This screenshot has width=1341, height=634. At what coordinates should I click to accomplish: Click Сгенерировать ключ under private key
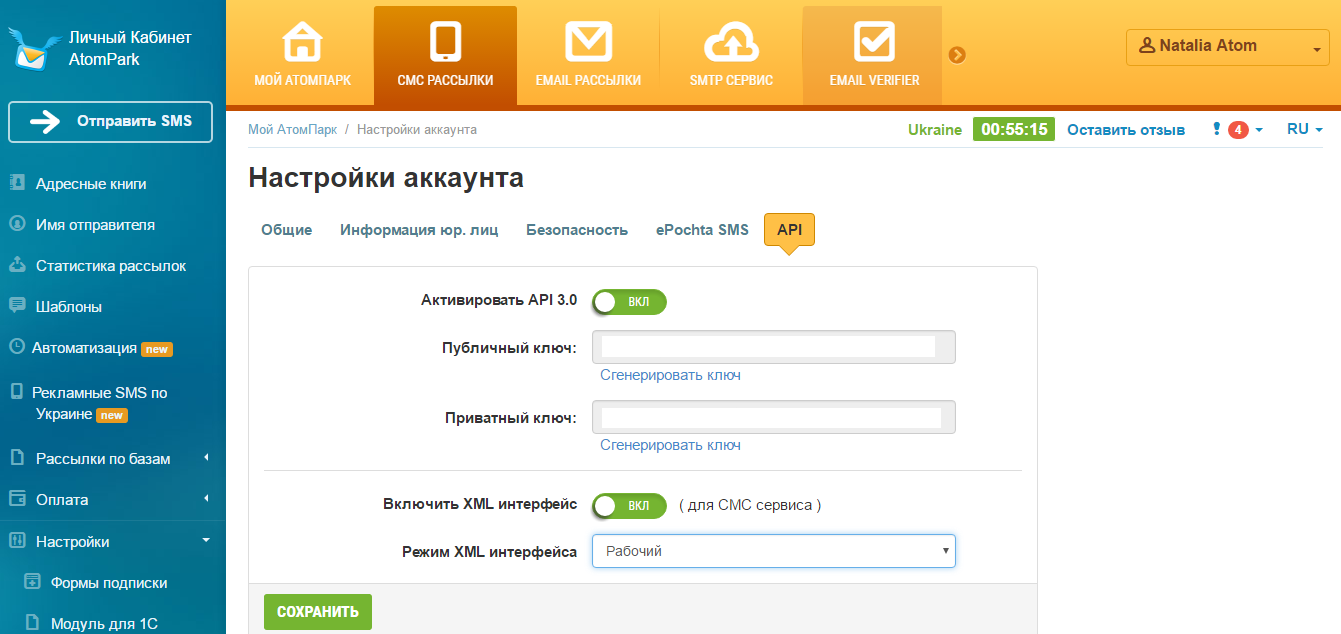pos(670,445)
